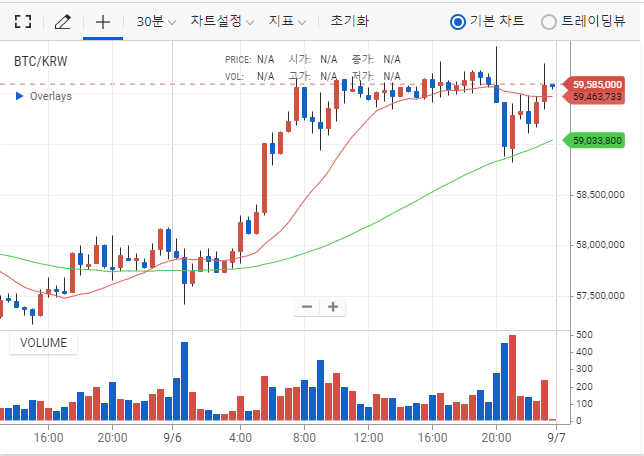Click the 8:00 time axis label
The height and width of the screenshot is (456, 644).
tap(304, 438)
